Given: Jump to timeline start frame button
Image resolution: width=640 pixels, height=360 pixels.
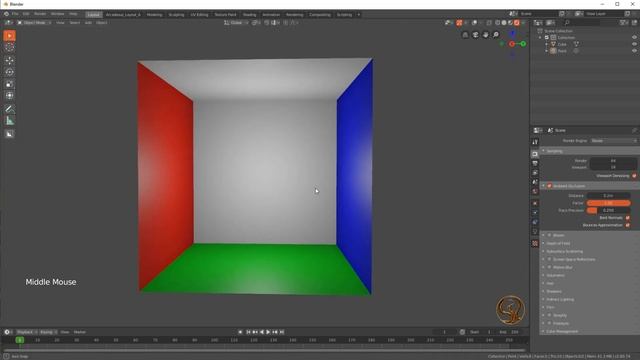Looking at the screenshot, I should point(248,332).
